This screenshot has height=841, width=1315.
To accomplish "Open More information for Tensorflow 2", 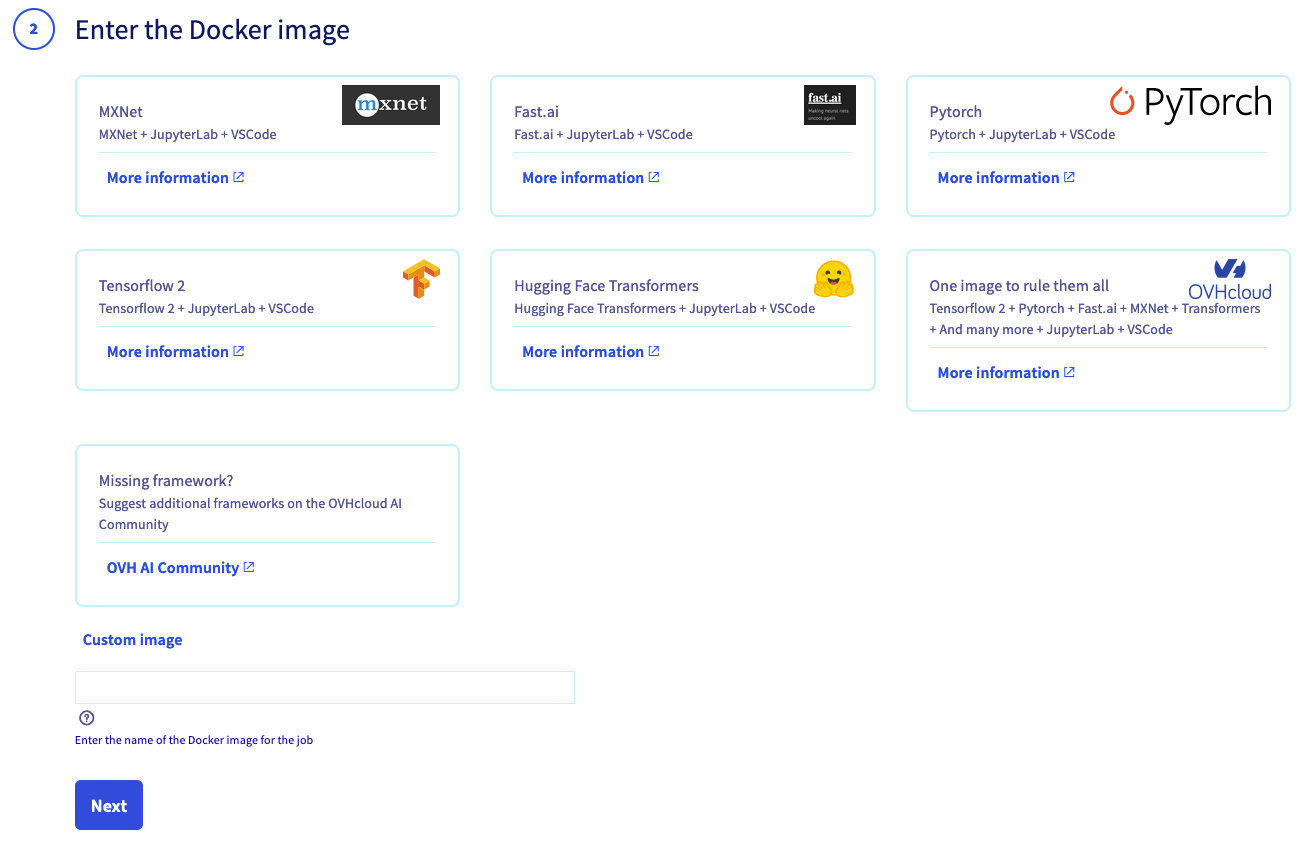I will pyautogui.click(x=175, y=352).
